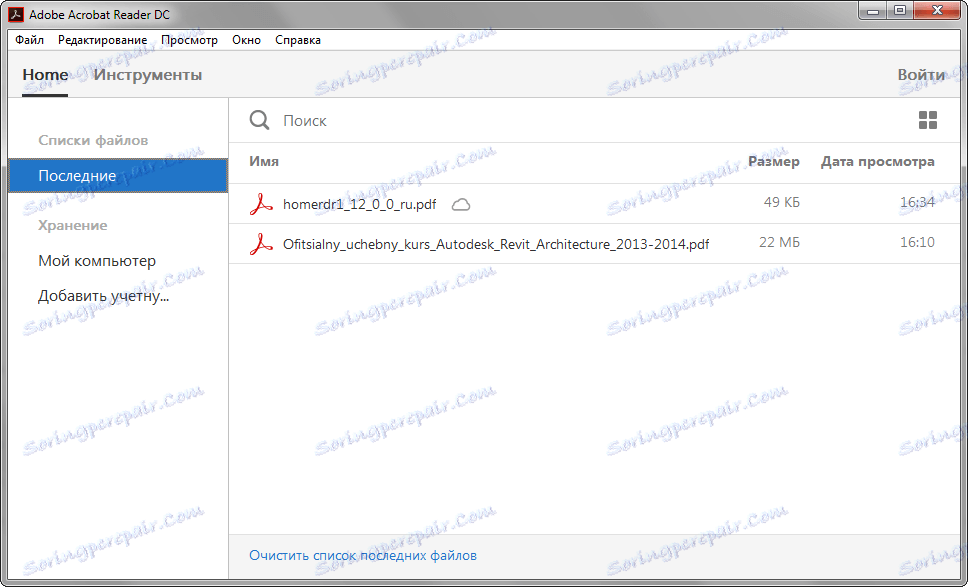Switch to the Home tab
The image size is (968, 587).
[x=45, y=75]
